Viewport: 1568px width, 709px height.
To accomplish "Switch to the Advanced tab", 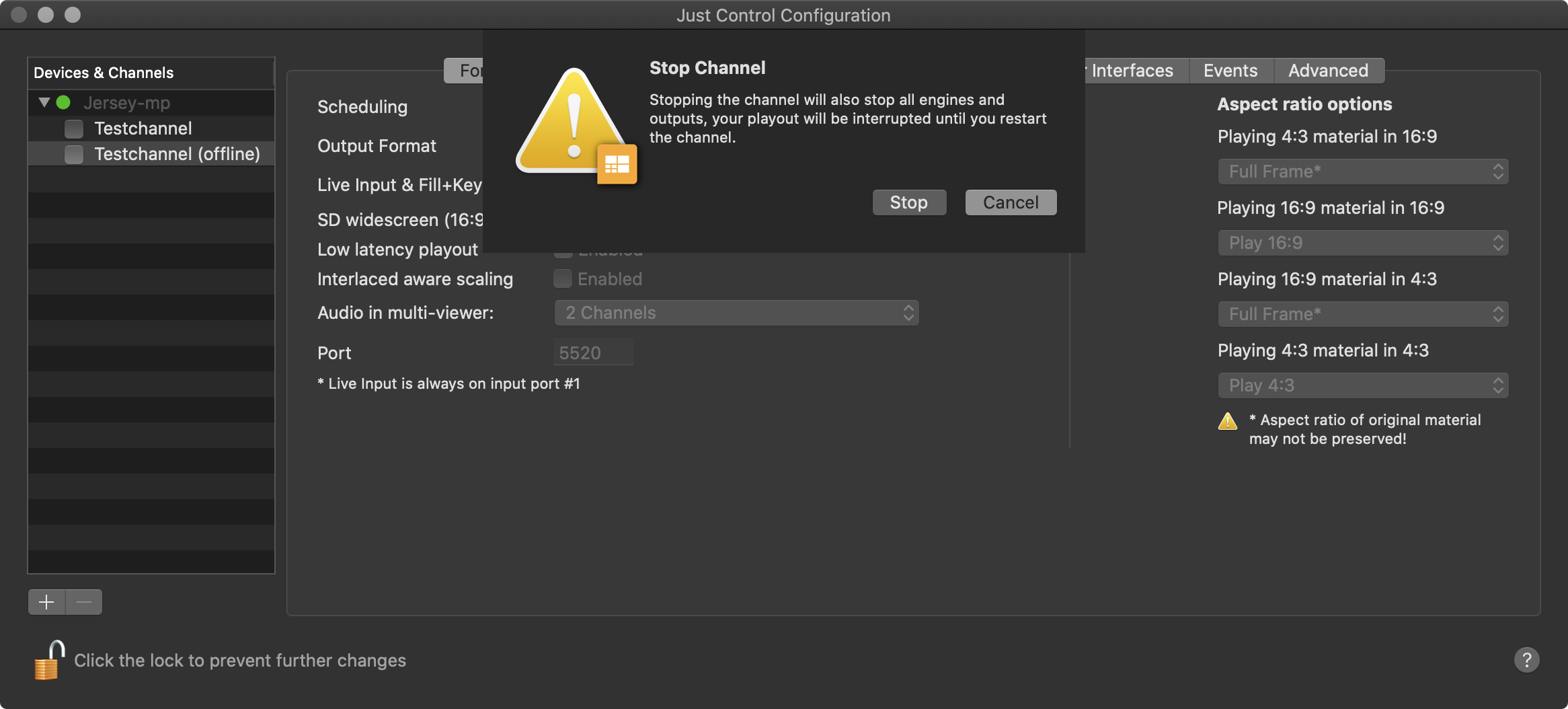I will (x=1328, y=71).
